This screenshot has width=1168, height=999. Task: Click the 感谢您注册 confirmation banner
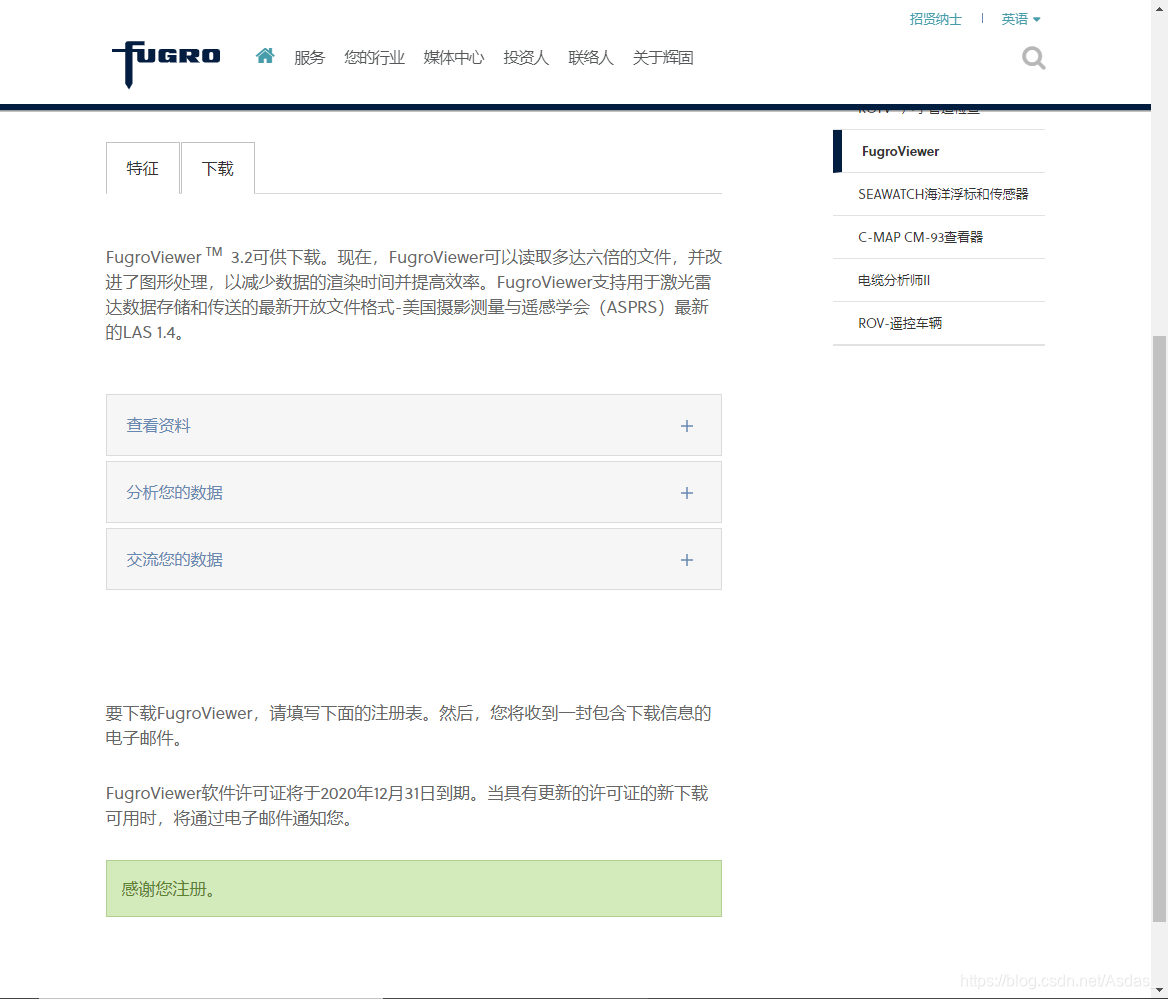click(413, 889)
